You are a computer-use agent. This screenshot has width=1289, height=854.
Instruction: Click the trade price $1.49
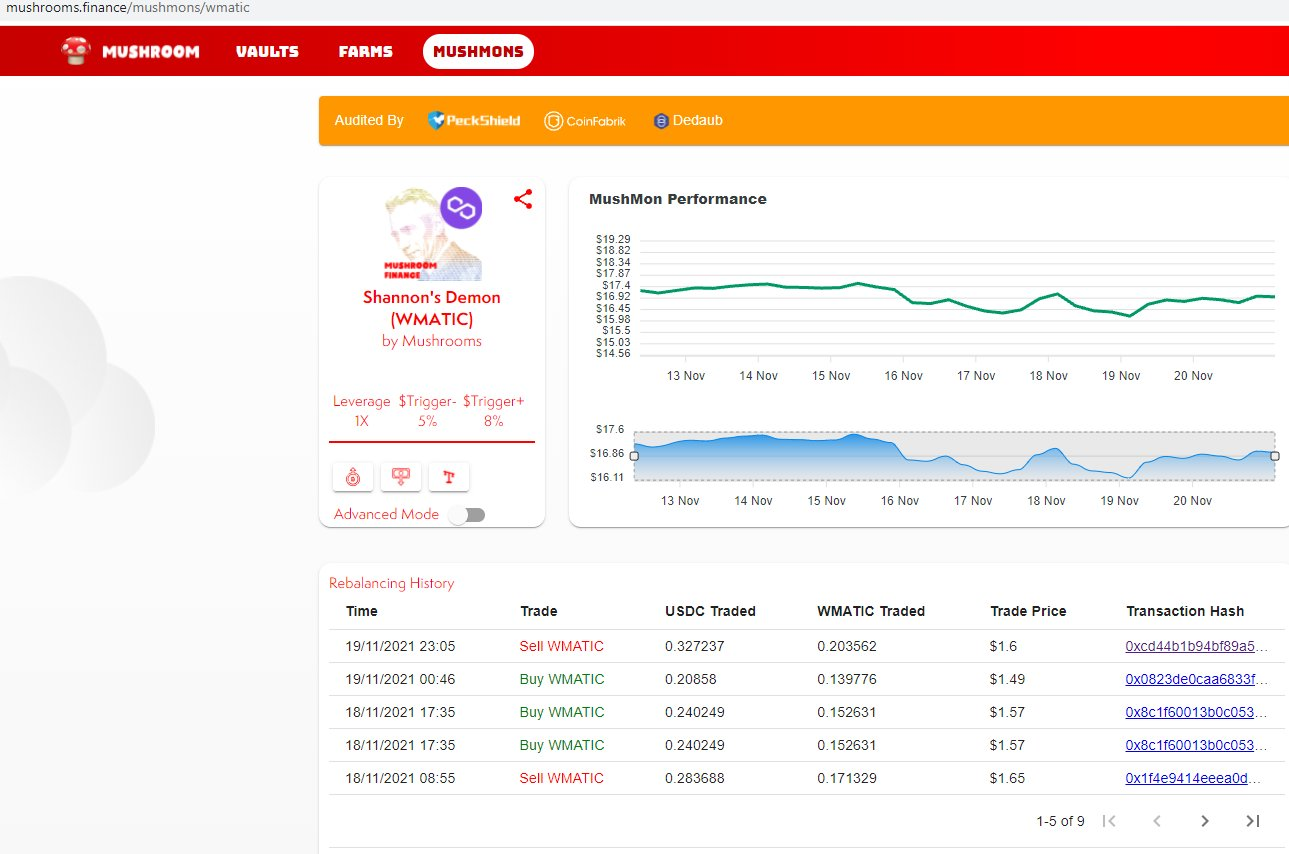[x=1006, y=679]
